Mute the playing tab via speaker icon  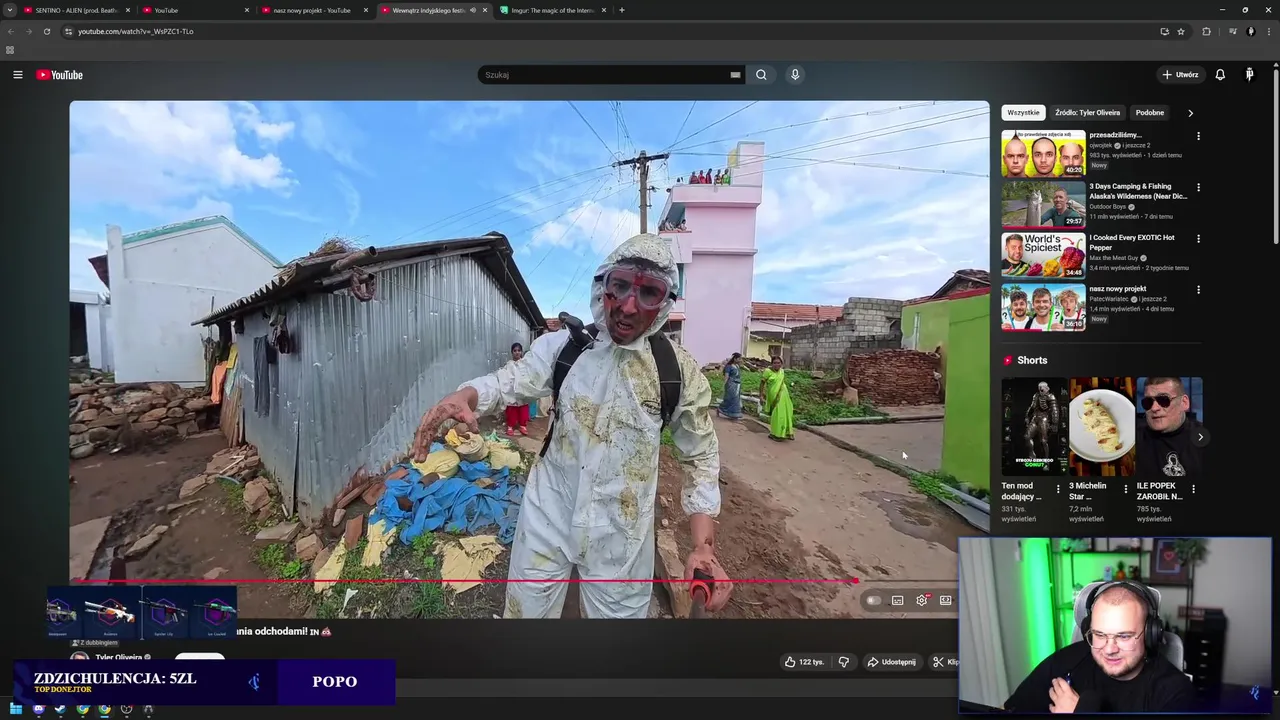[473, 10]
